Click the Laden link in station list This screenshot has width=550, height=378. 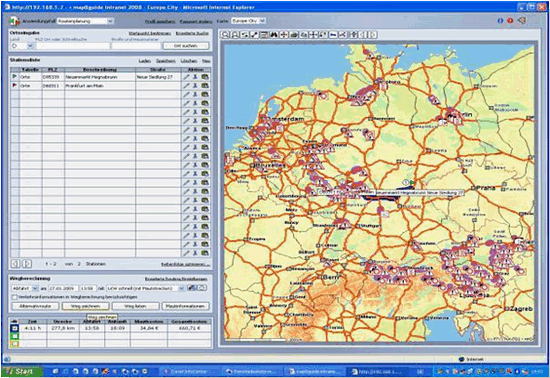145,61
